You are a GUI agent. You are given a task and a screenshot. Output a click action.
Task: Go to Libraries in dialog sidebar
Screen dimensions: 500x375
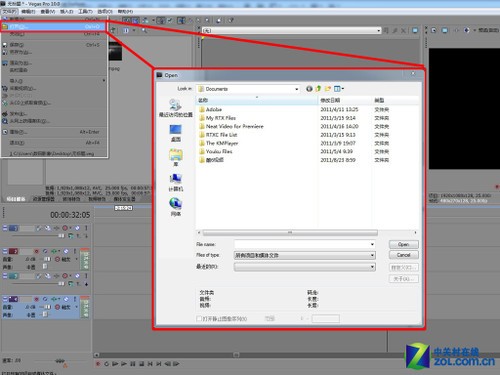coord(175,158)
